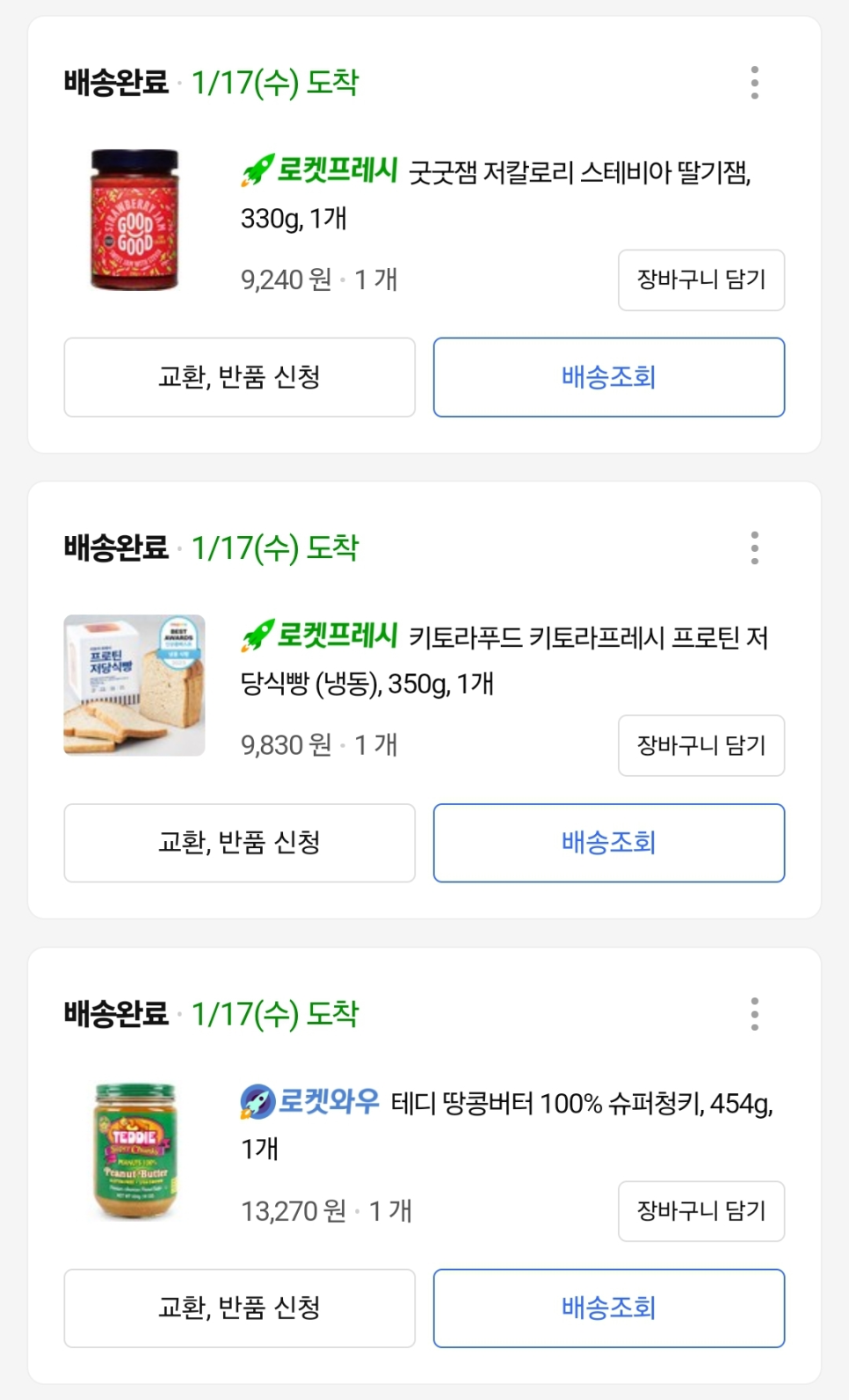This screenshot has width=849, height=1400.
Task: Open Teddie peanut butter thumbnail
Action: coord(134,1150)
